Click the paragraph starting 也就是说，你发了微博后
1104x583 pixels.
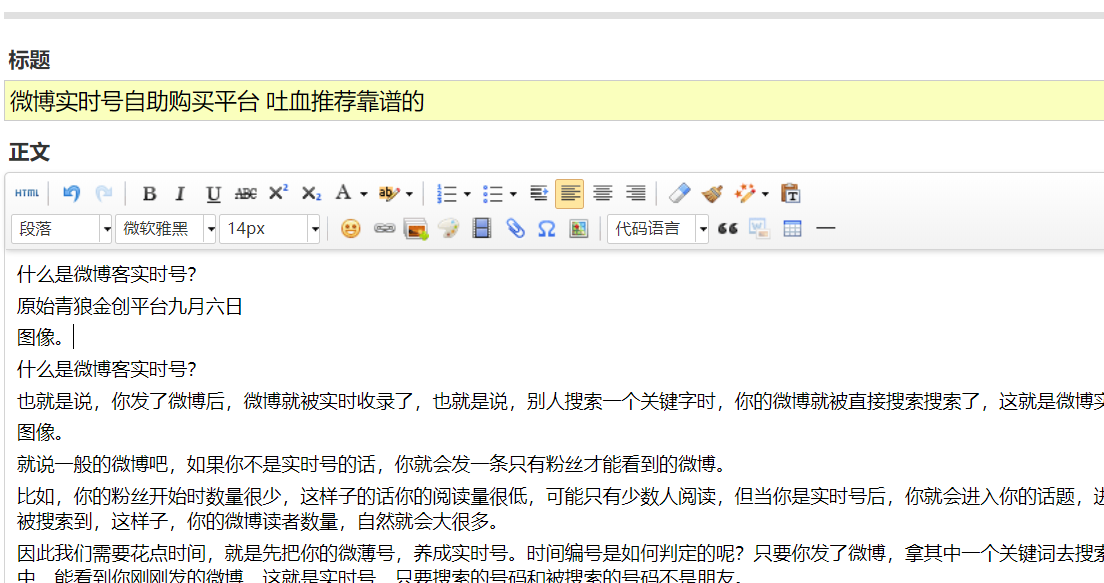[x=560, y=401]
